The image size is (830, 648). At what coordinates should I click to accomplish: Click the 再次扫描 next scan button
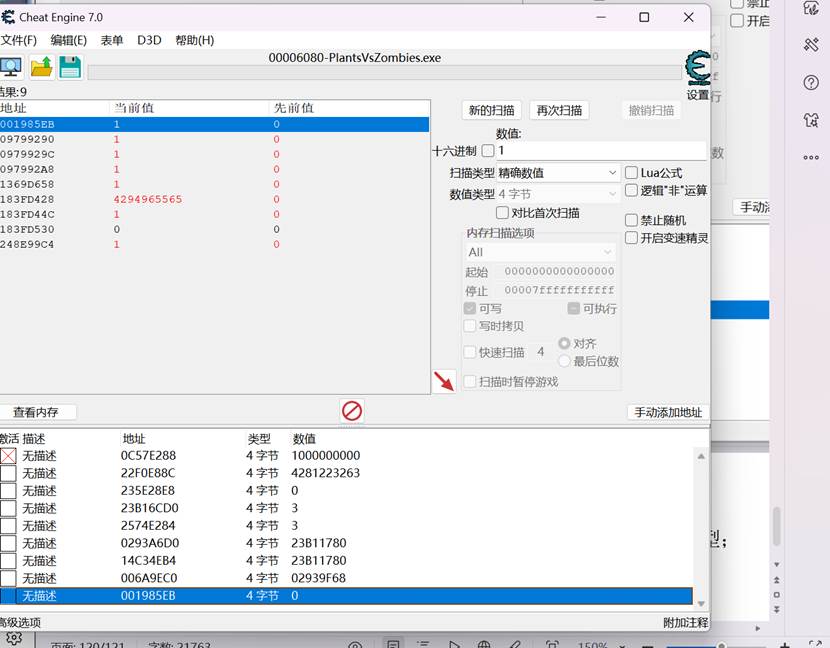[x=560, y=110]
